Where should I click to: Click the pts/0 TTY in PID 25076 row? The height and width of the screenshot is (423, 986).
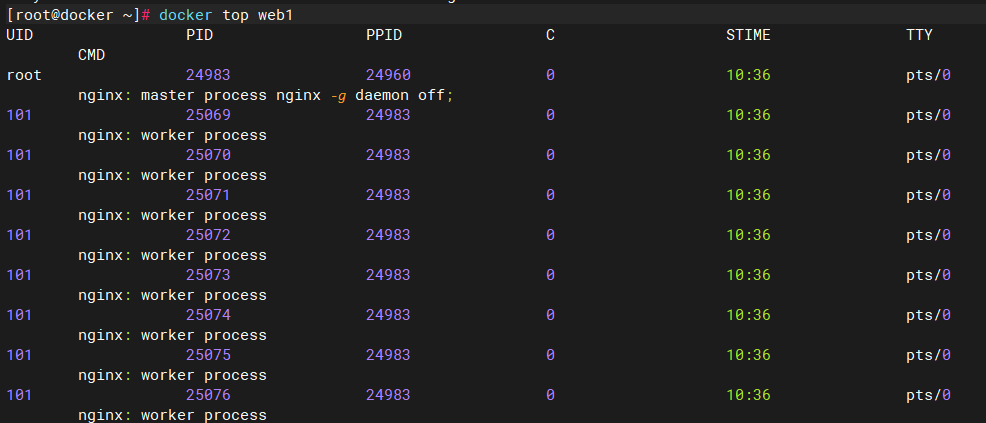[928, 395]
